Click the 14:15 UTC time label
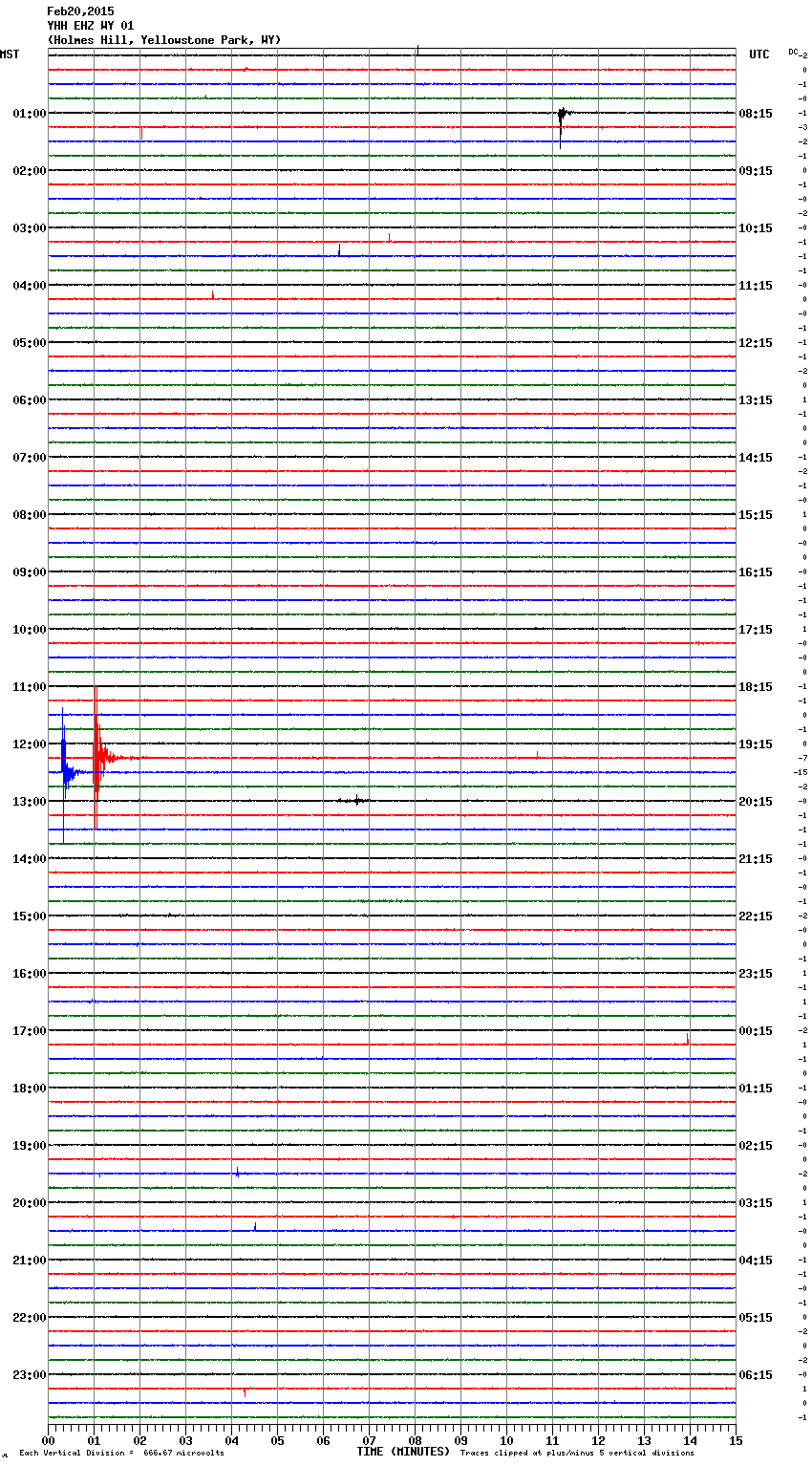The image size is (812, 1466). click(756, 458)
